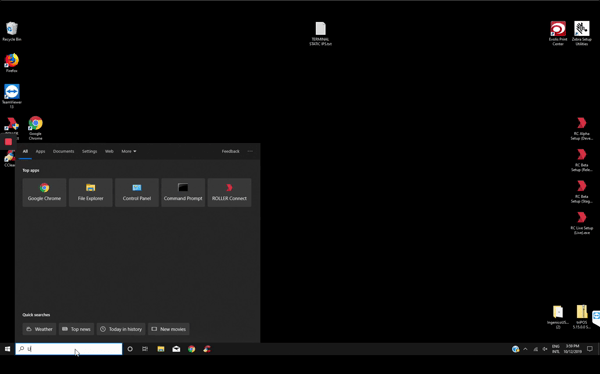Select Google Chrome desktop shortcut

tap(35, 128)
